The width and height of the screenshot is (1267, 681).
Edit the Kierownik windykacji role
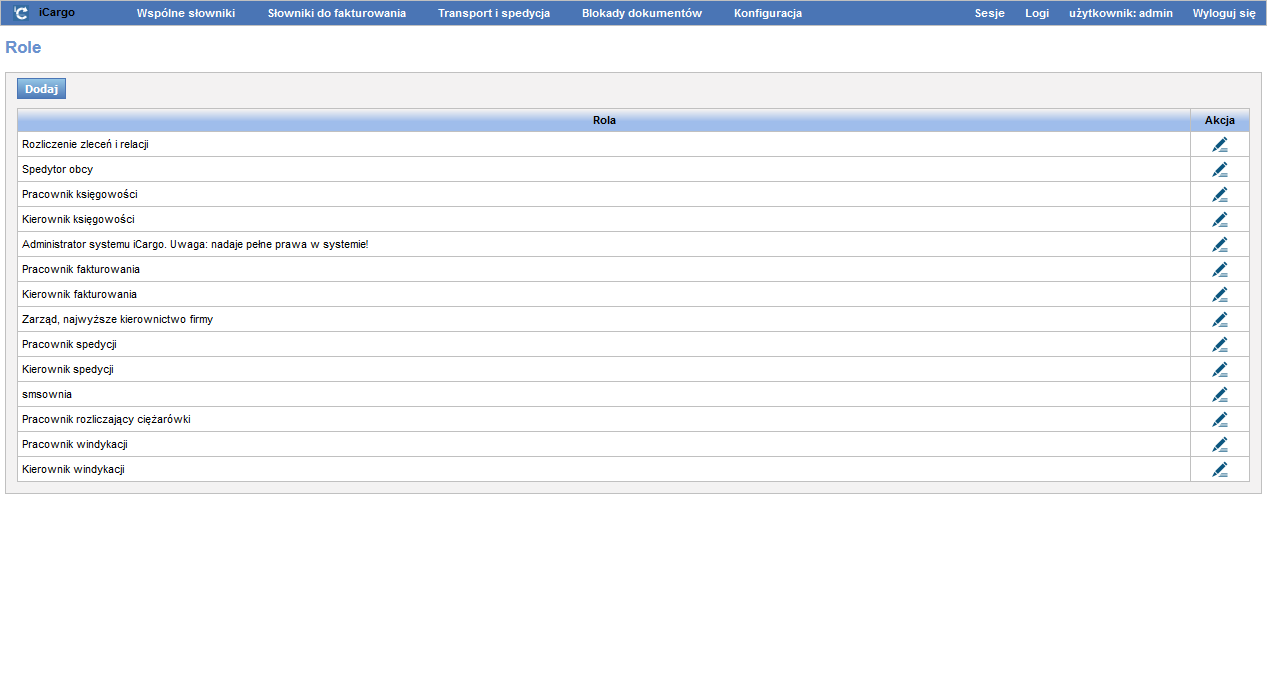[x=1219, y=470]
